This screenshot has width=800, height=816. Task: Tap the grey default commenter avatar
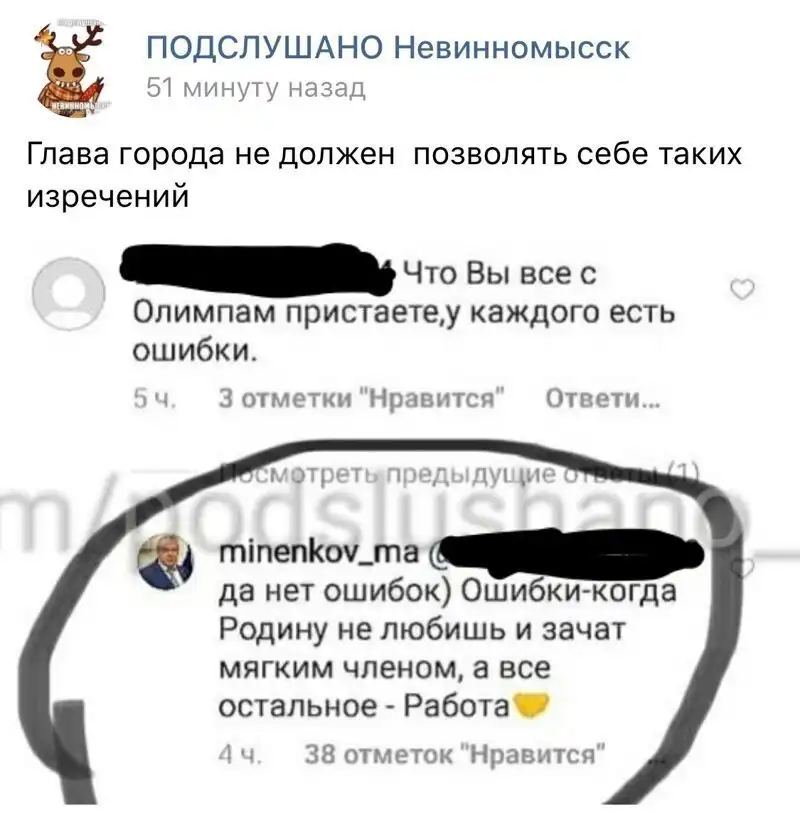(69, 294)
